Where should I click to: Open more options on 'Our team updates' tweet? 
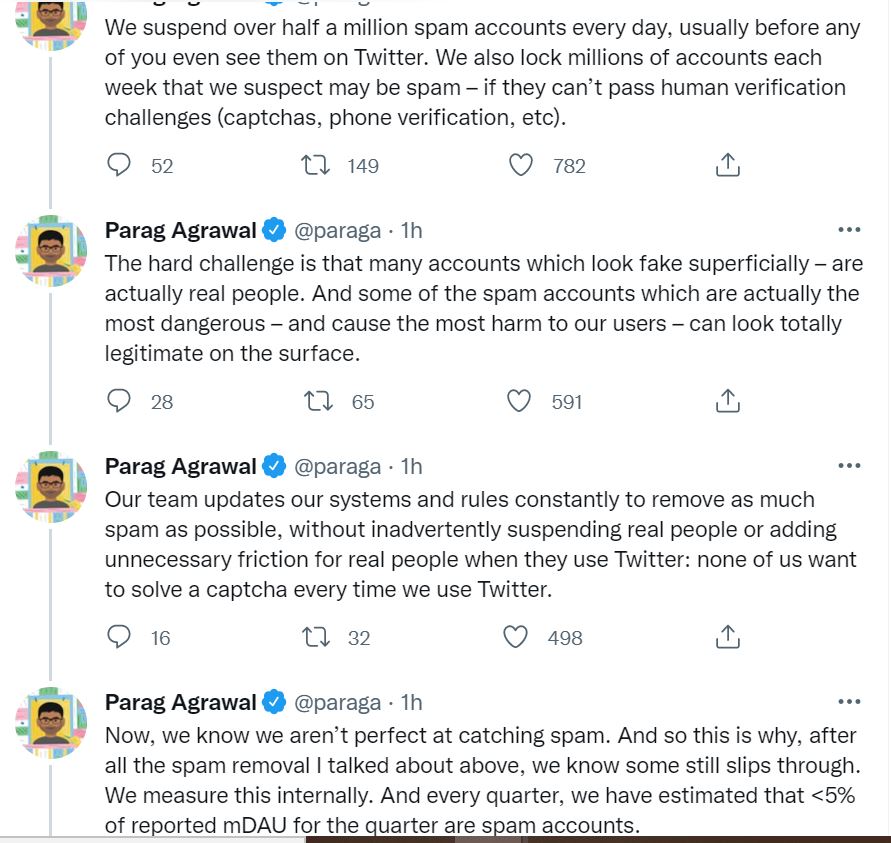(849, 466)
